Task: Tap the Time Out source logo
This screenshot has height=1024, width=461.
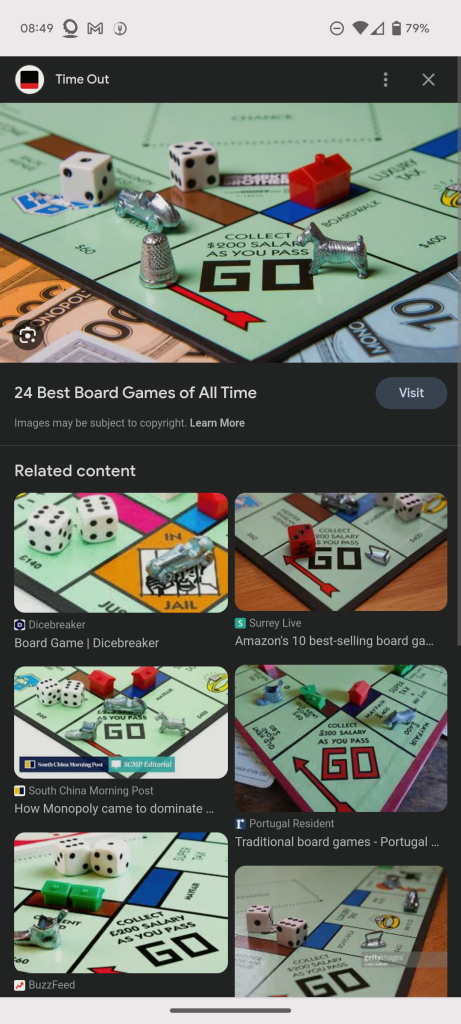Action: 29,80
